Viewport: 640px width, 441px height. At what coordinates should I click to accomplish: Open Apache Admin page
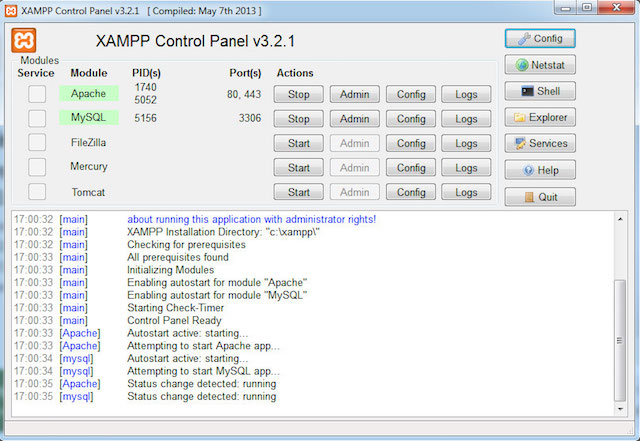[355, 94]
